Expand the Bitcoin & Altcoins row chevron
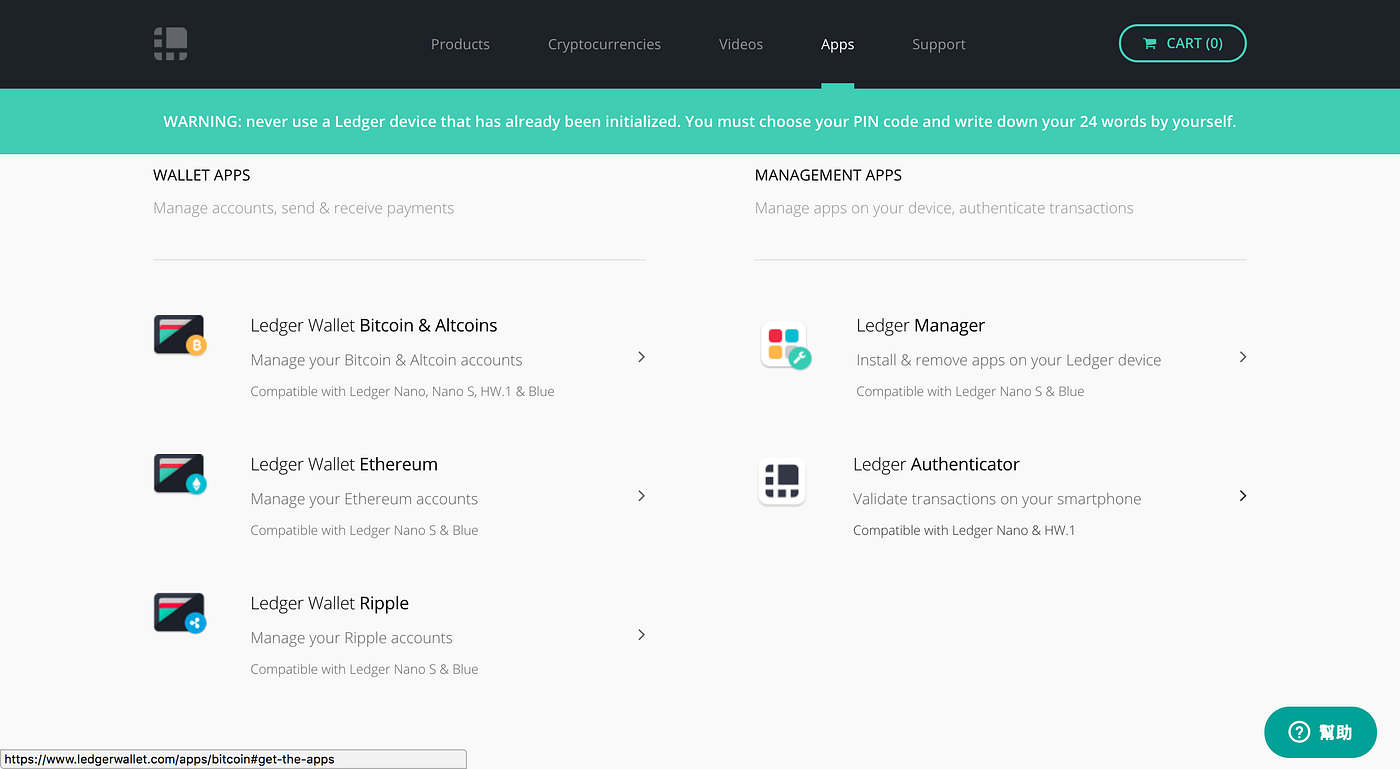Image resolution: width=1400 pixels, height=769 pixels. [641, 357]
